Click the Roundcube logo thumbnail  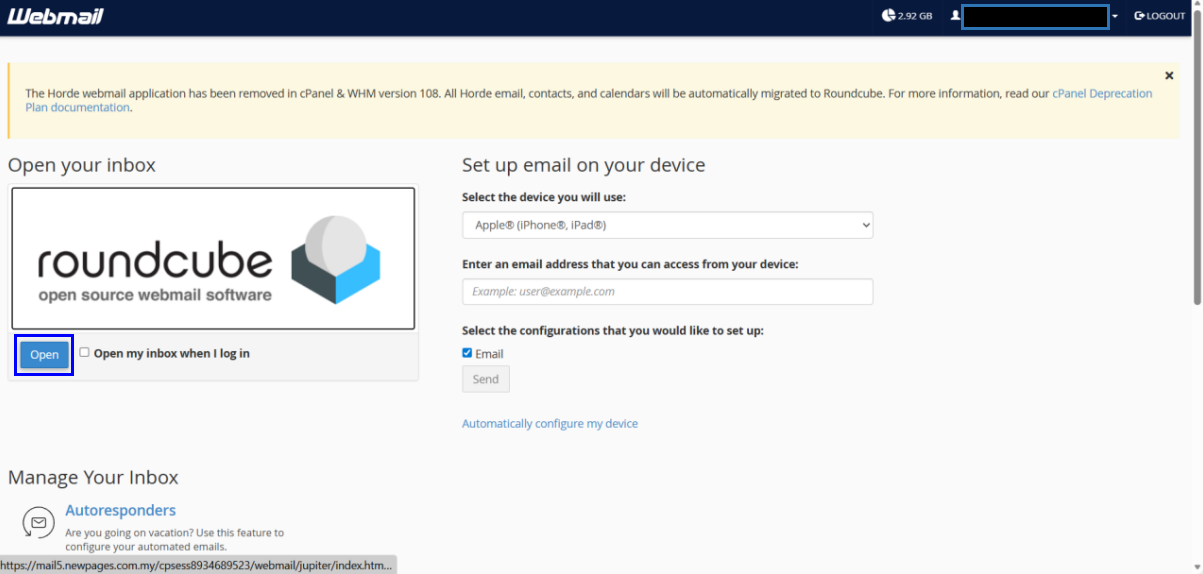point(213,259)
